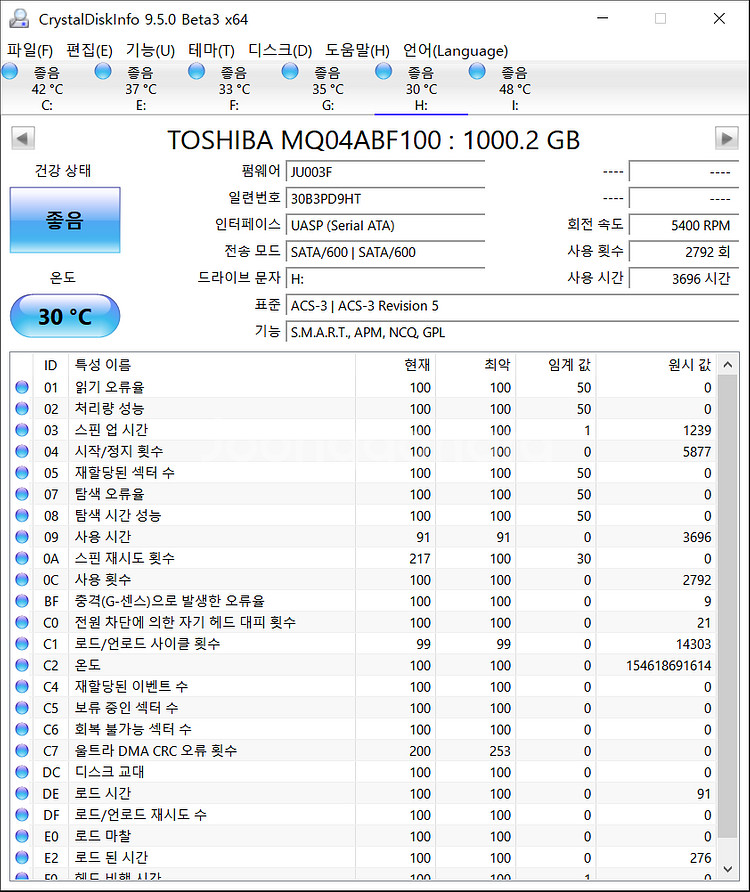Click status icon for 0C 사용 횟수
The width and height of the screenshot is (750, 892).
click(x=22, y=580)
